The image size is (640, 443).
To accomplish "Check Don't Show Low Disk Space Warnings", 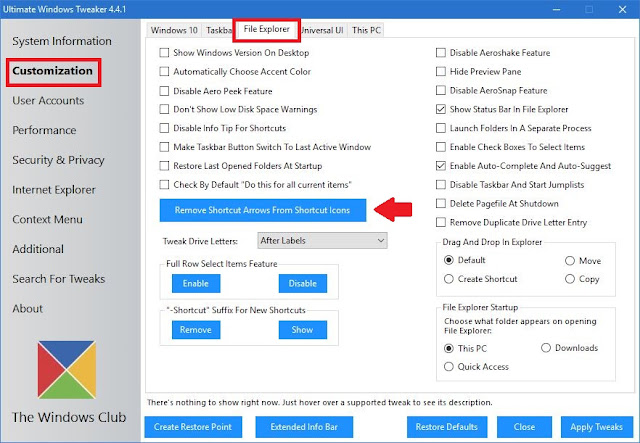I will coord(164,109).
